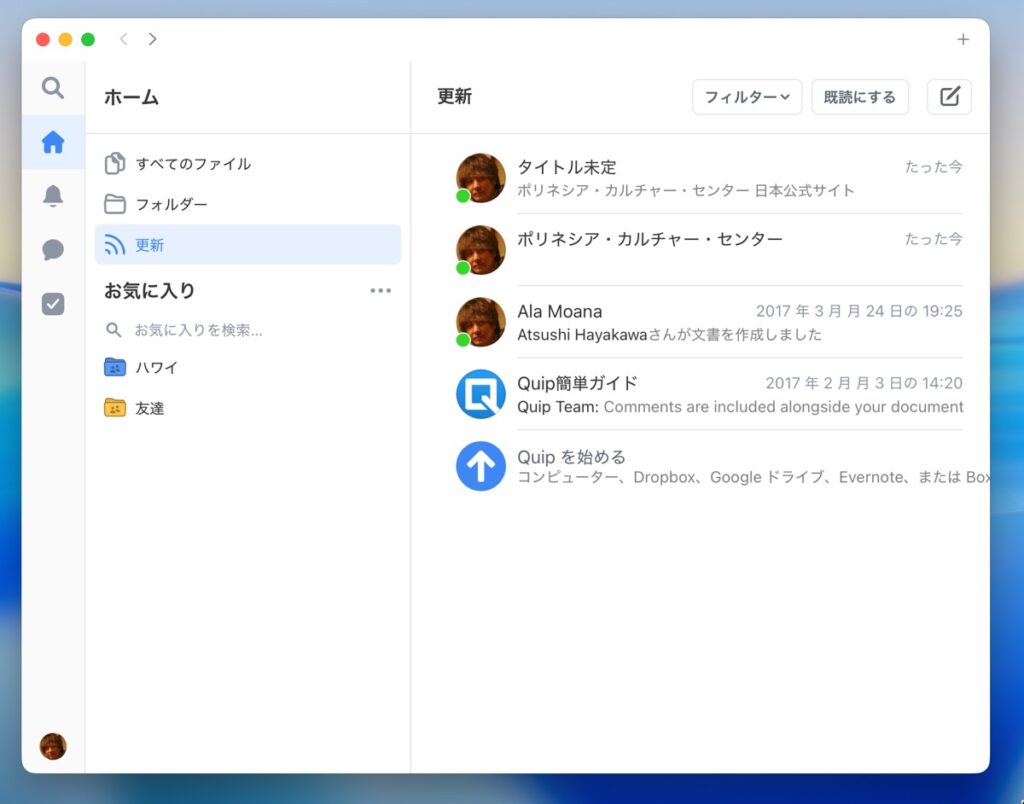Click the compose new document icon
Viewport: 1024px width, 804px height.
(x=949, y=97)
